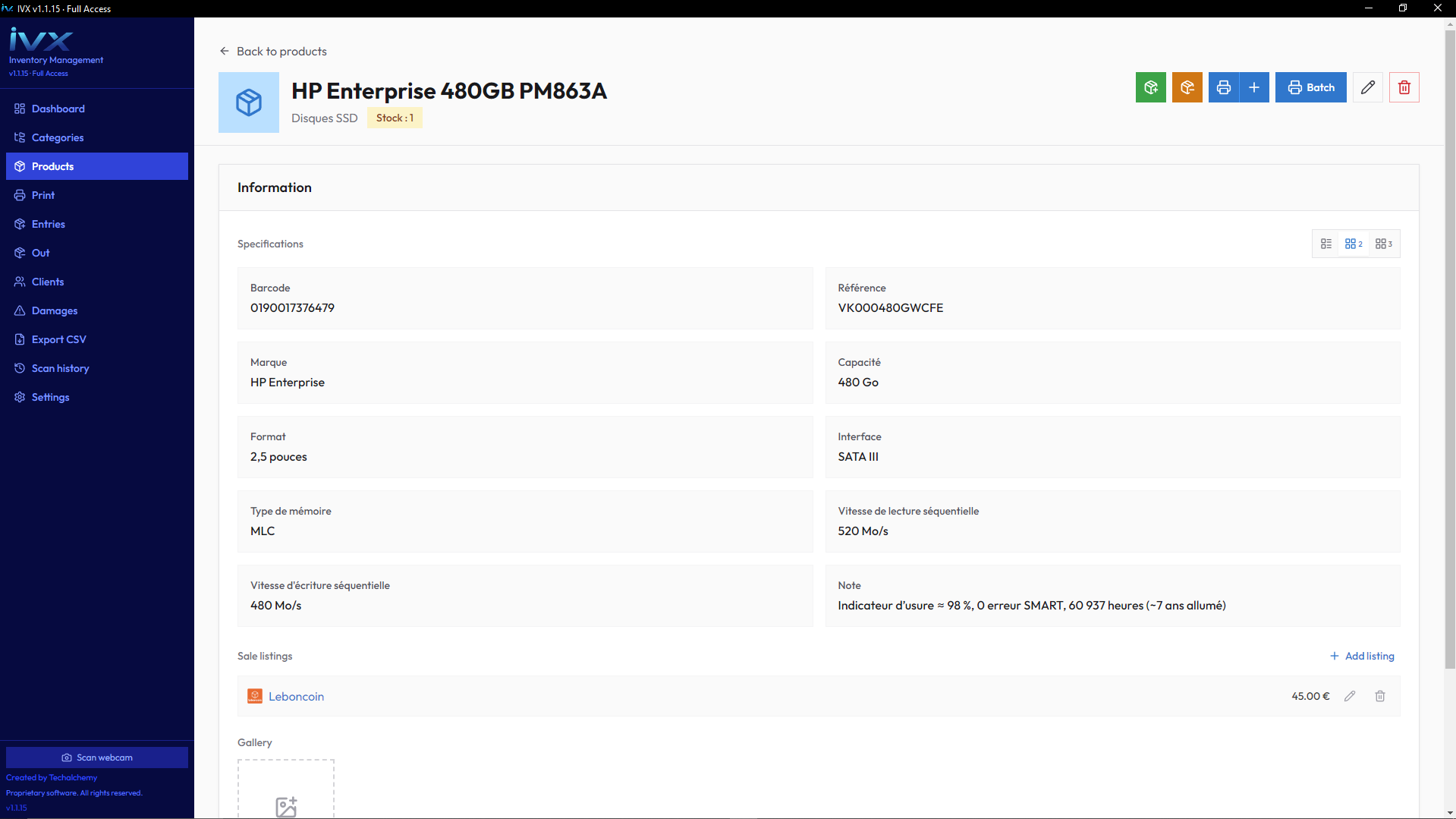Open the Leboncoin listing link
1456x819 pixels.
[x=296, y=696]
